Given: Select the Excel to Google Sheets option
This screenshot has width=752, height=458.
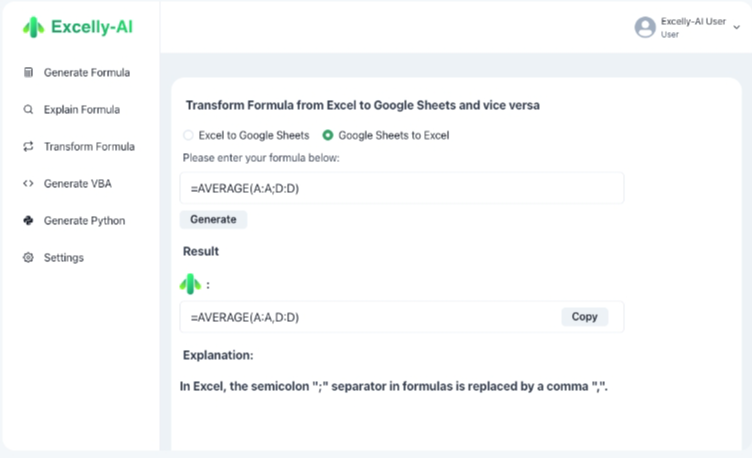Looking at the screenshot, I should (x=188, y=135).
